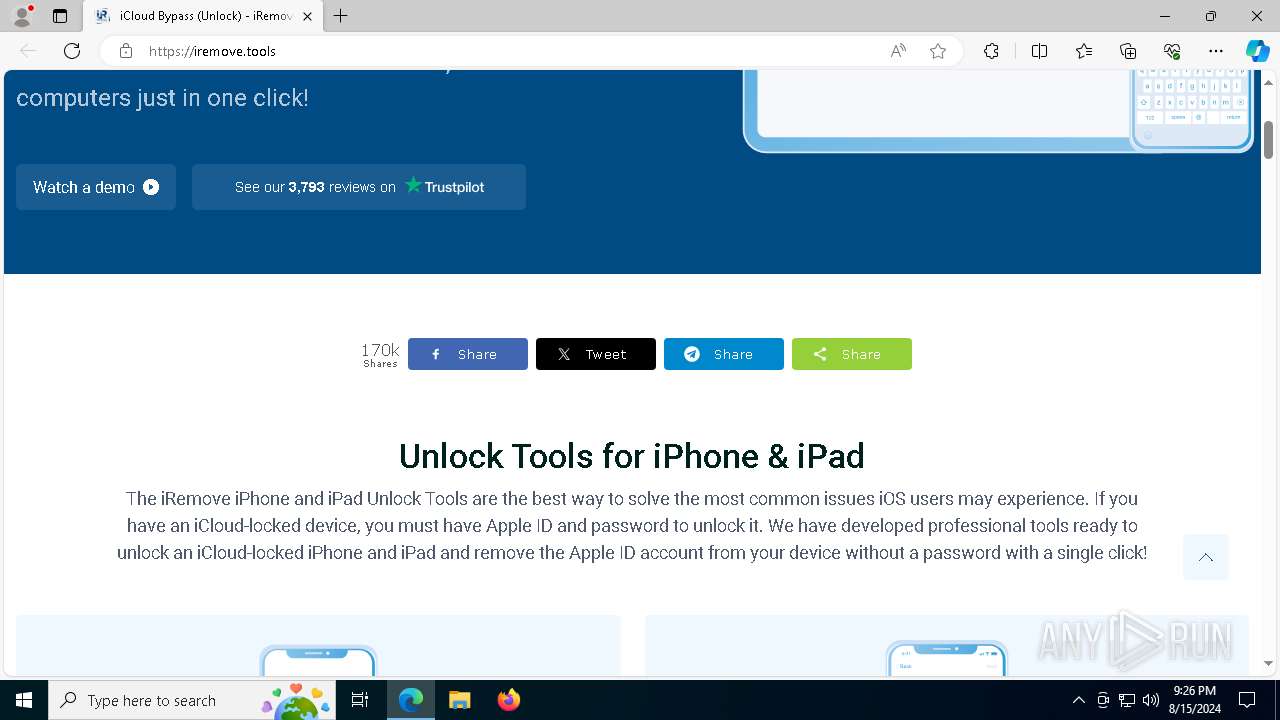
Task: Open Task View on taskbar
Action: [360, 700]
